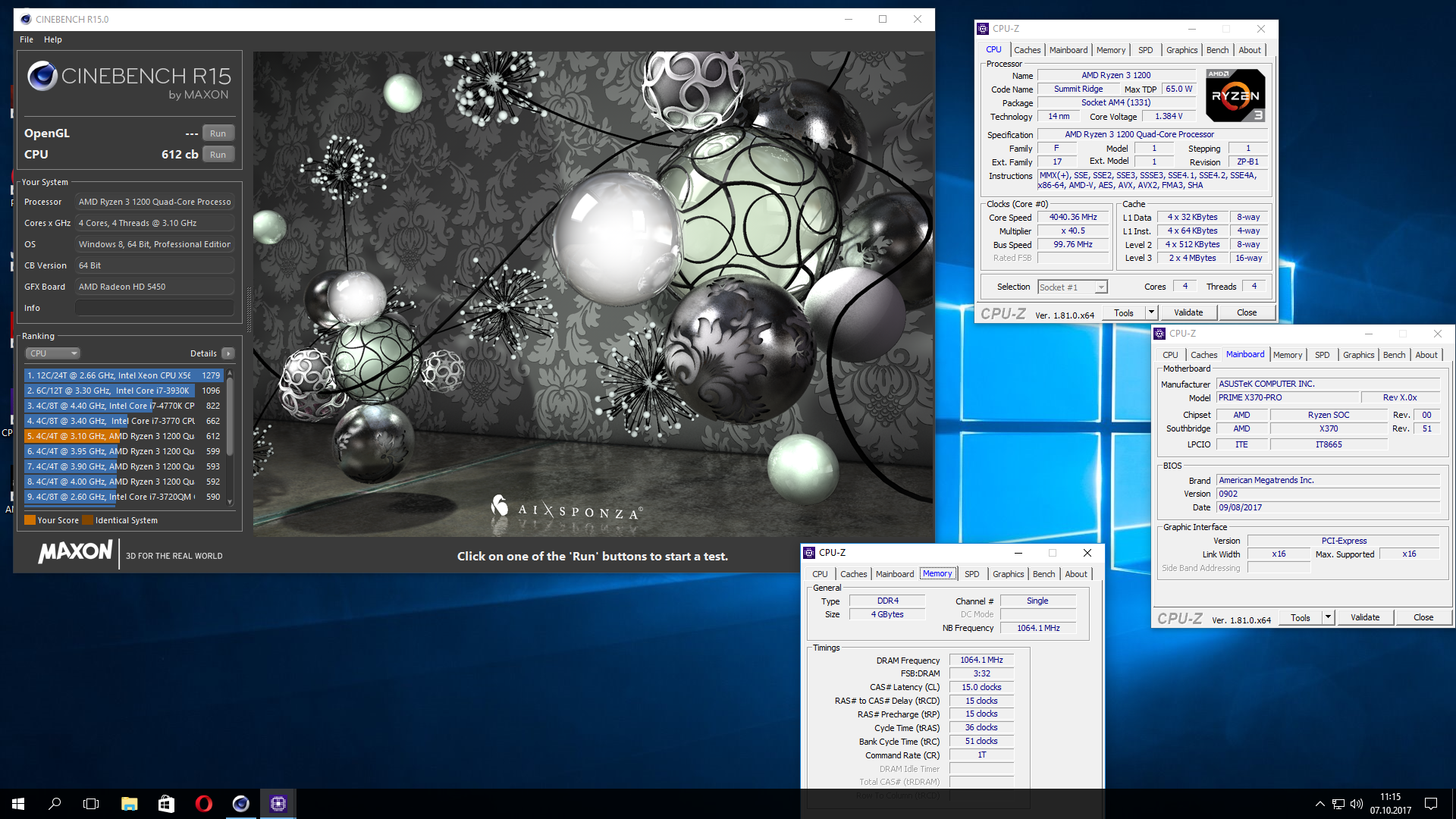Click Close button in Mainboard CPU-Z window

(1423, 617)
